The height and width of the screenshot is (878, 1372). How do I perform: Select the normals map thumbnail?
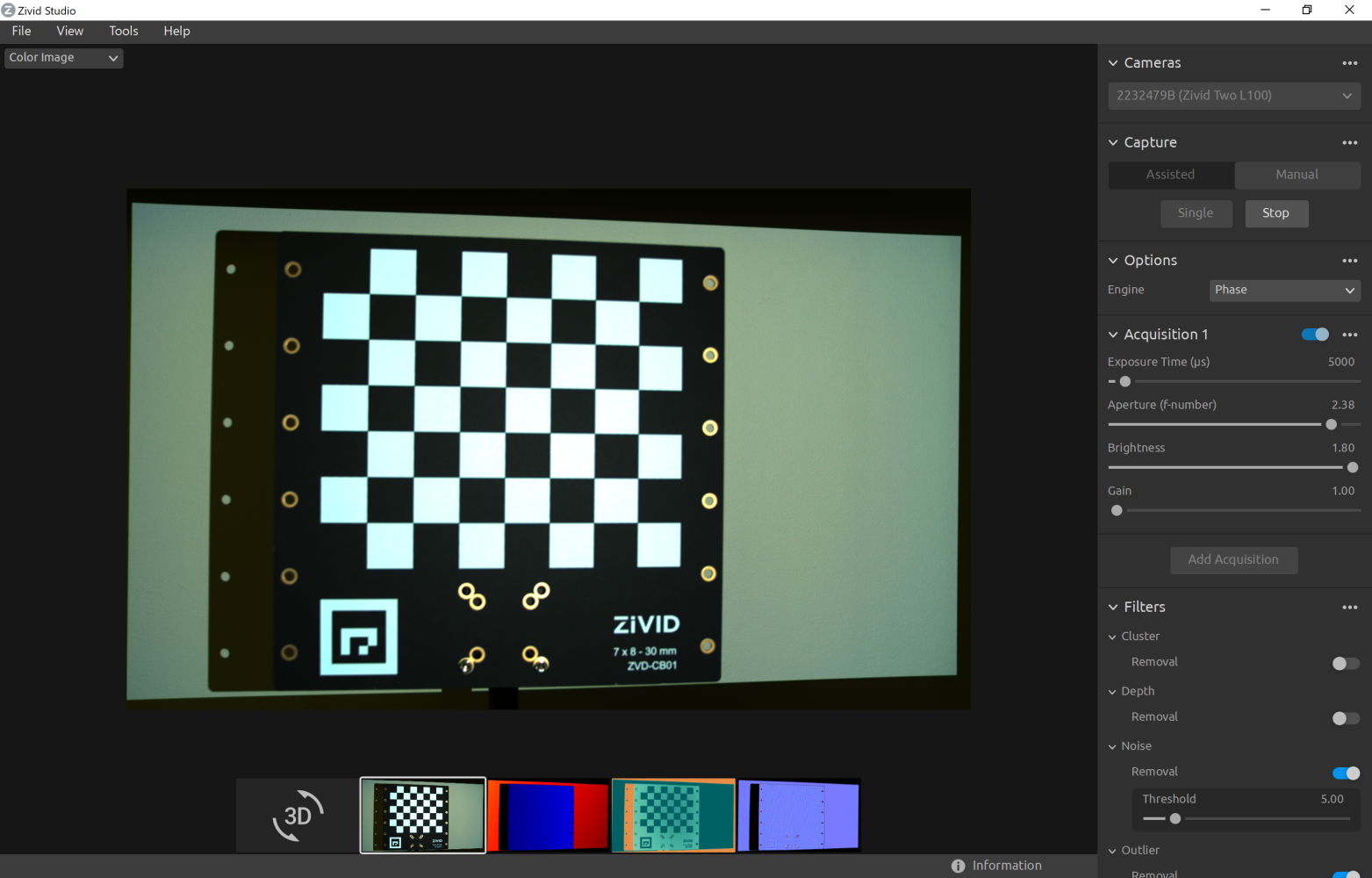click(x=798, y=815)
